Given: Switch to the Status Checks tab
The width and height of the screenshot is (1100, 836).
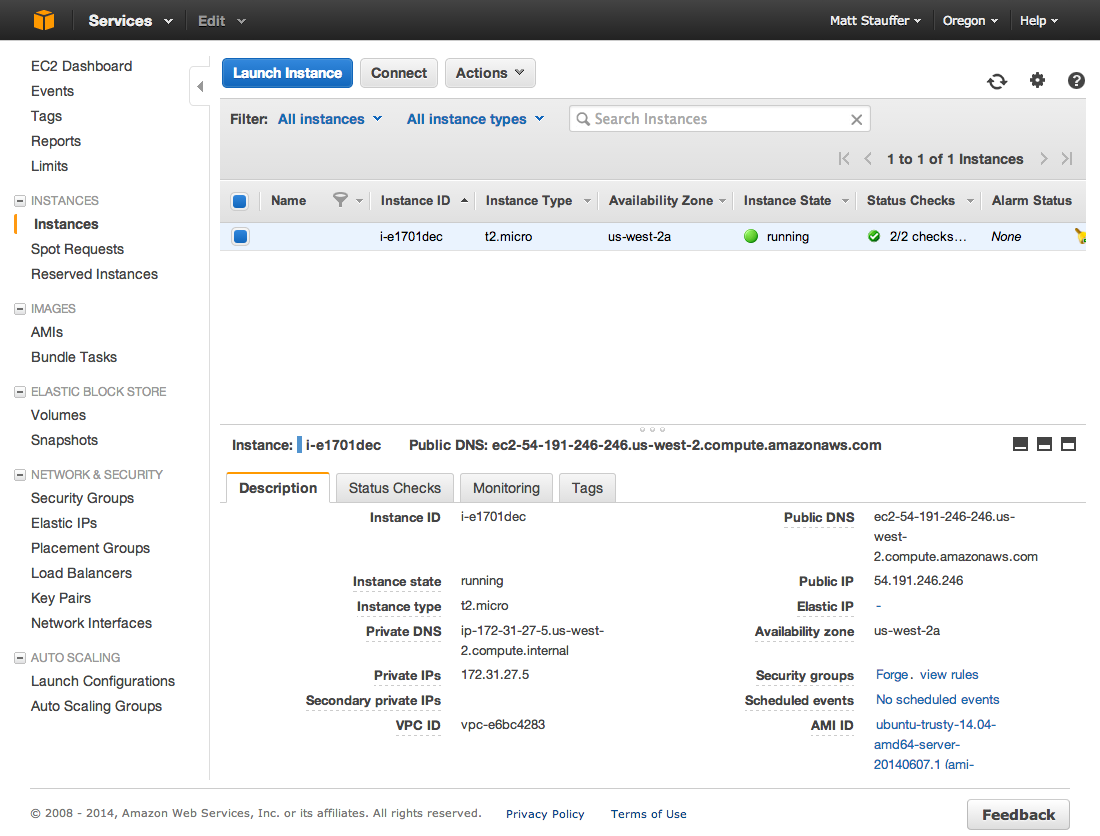Looking at the screenshot, I should [395, 488].
